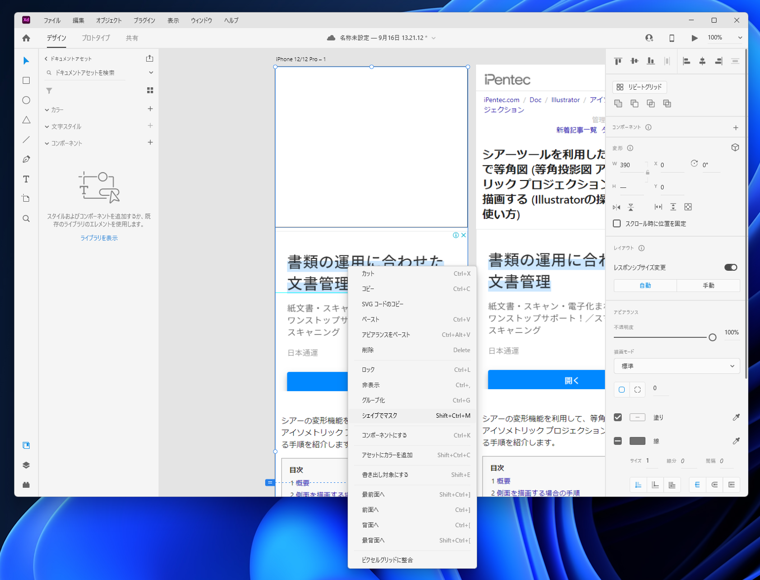Switch to the プロトタイプ tab
The image size is (760, 580).
coord(95,38)
